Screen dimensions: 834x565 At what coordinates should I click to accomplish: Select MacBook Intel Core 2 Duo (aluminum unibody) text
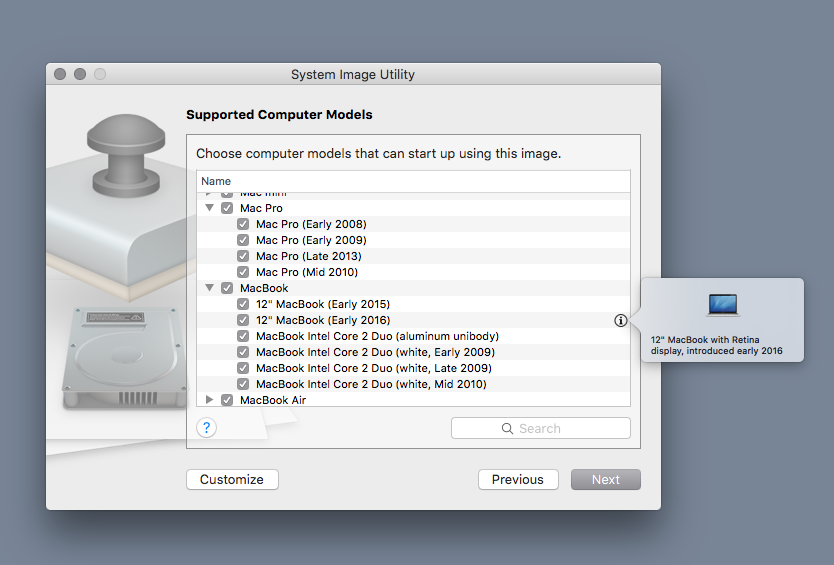click(x=377, y=336)
